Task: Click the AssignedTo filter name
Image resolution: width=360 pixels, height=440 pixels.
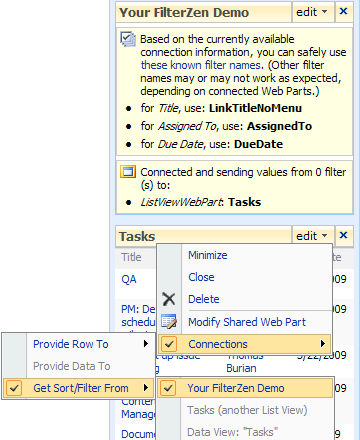Action: click(279, 126)
